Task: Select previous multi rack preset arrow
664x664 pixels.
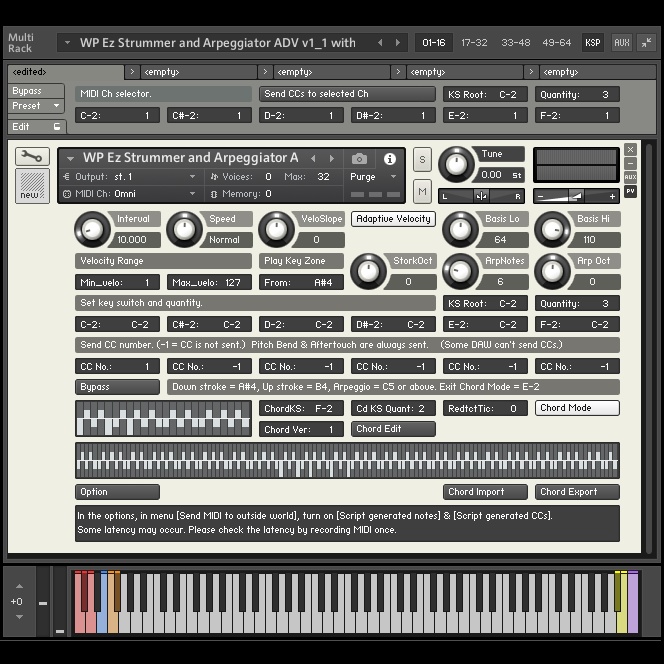Action: point(380,42)
